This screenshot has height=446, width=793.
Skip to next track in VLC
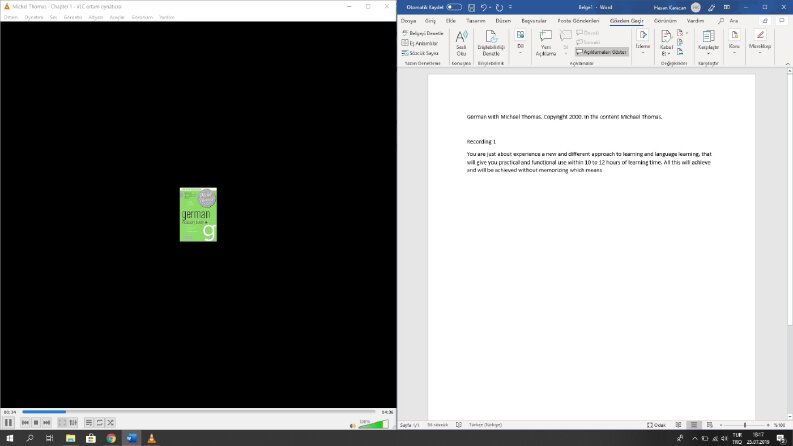coord(47,422)
